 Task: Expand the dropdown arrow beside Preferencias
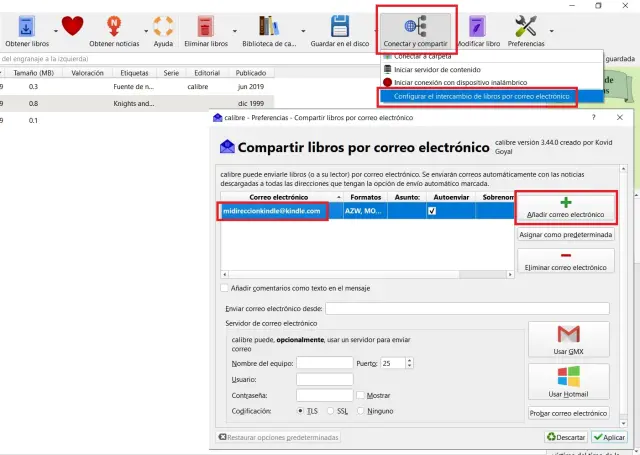[x=551, y=30]
